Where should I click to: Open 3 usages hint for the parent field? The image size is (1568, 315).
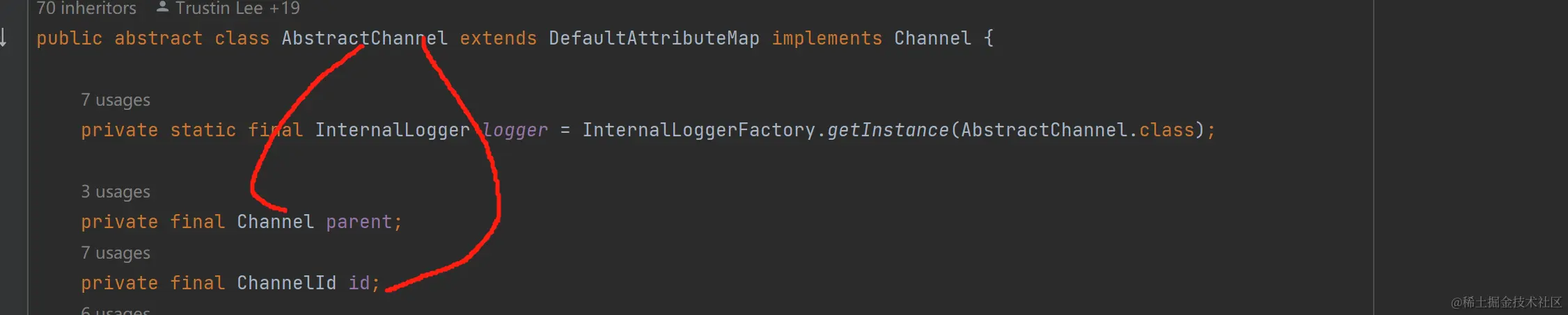tap(116, 192)
